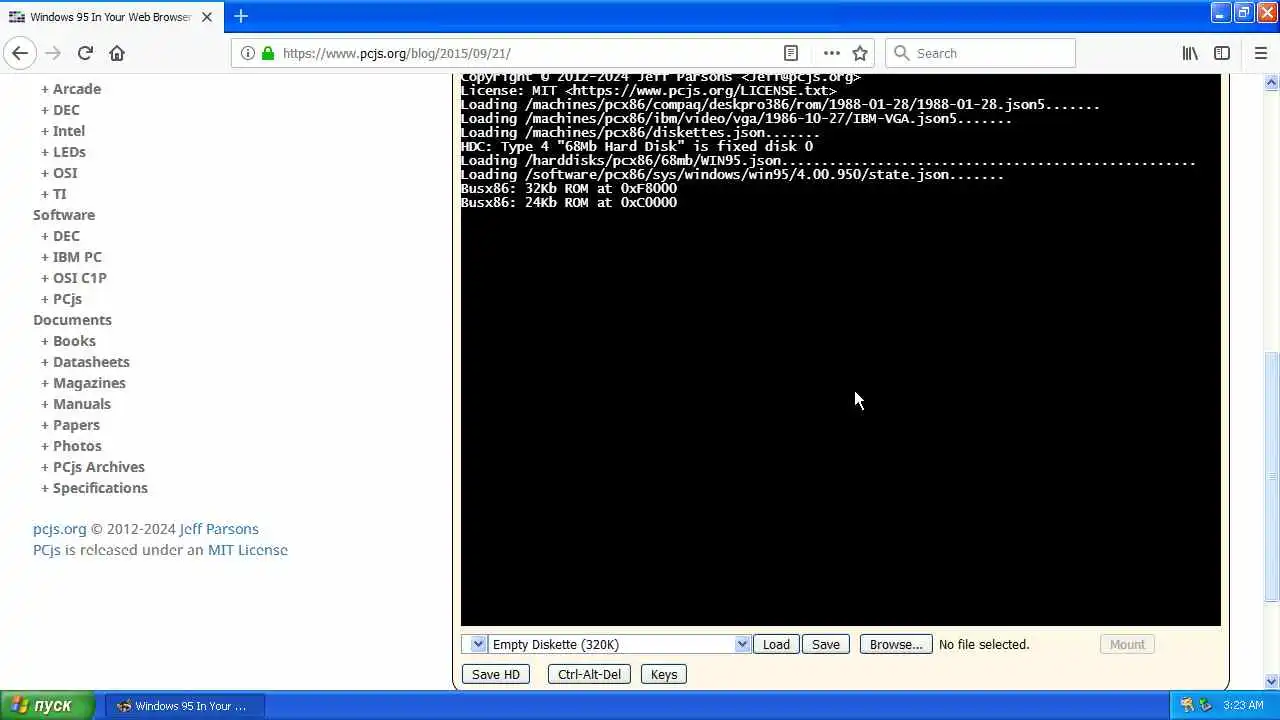Click Browse... to choose a file

pyautogui.click(x=896, y=645)
